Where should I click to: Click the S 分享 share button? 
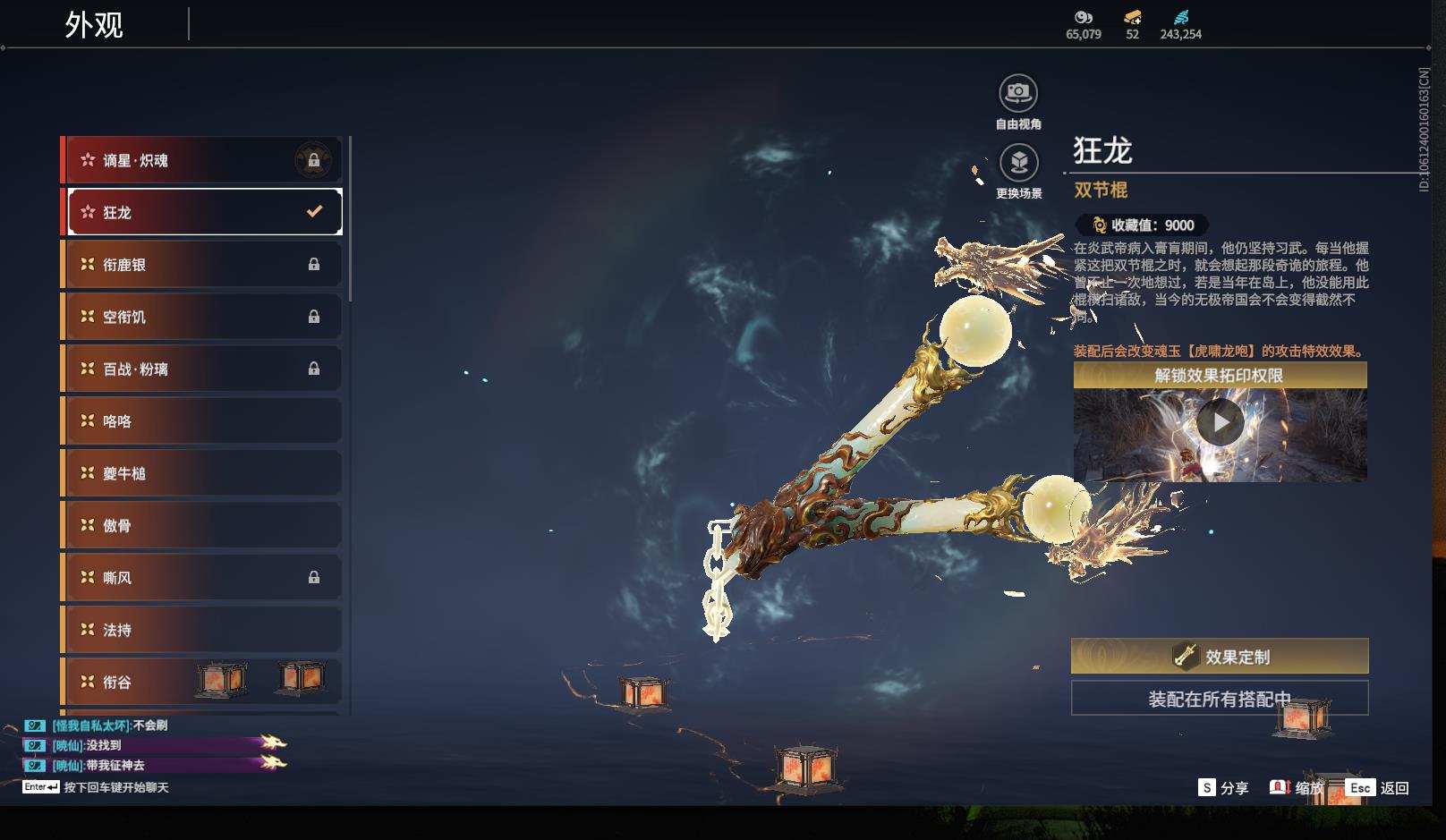[x=1223, y=787]
